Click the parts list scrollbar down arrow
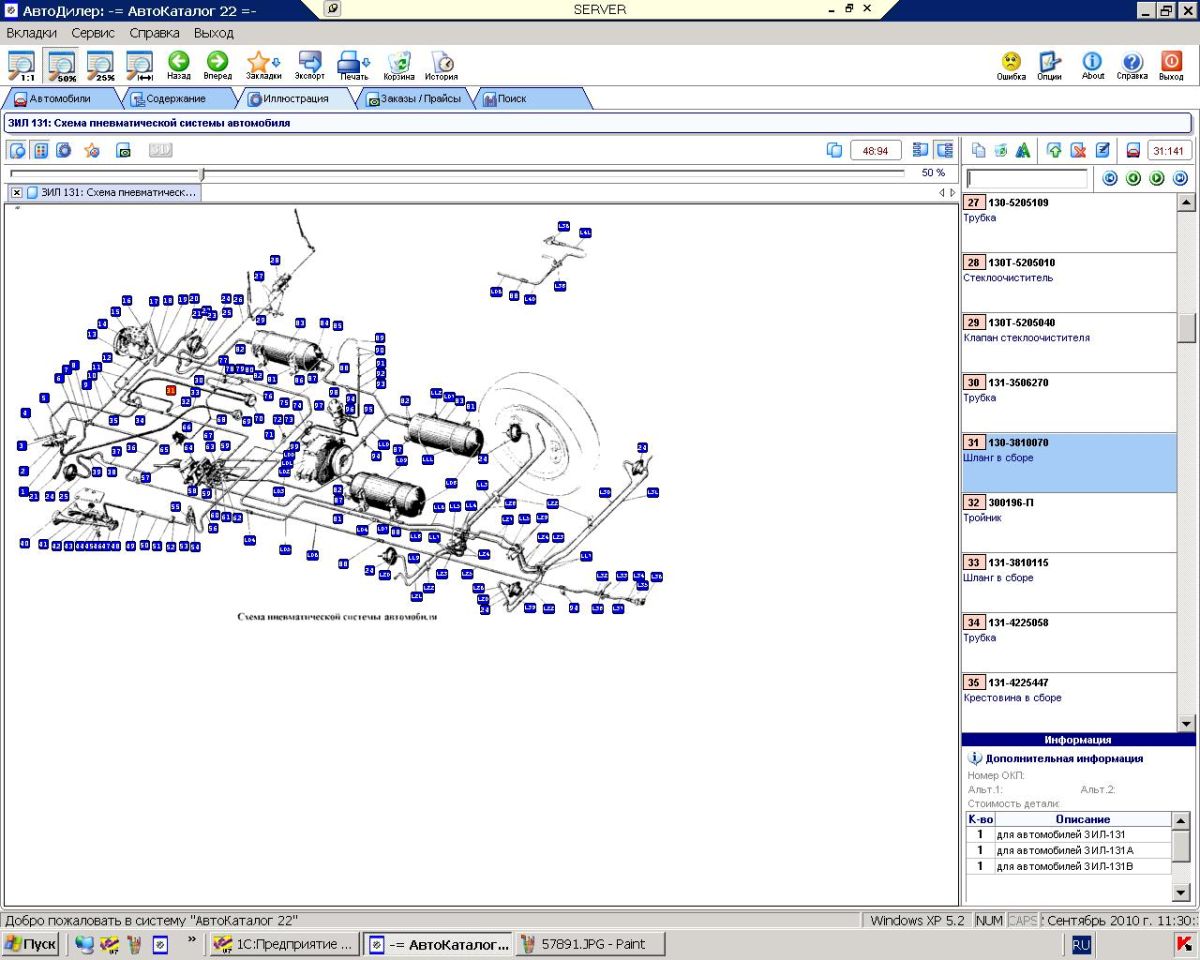The height and width of the screenshot is (960, 1200). pos(1187,723)
